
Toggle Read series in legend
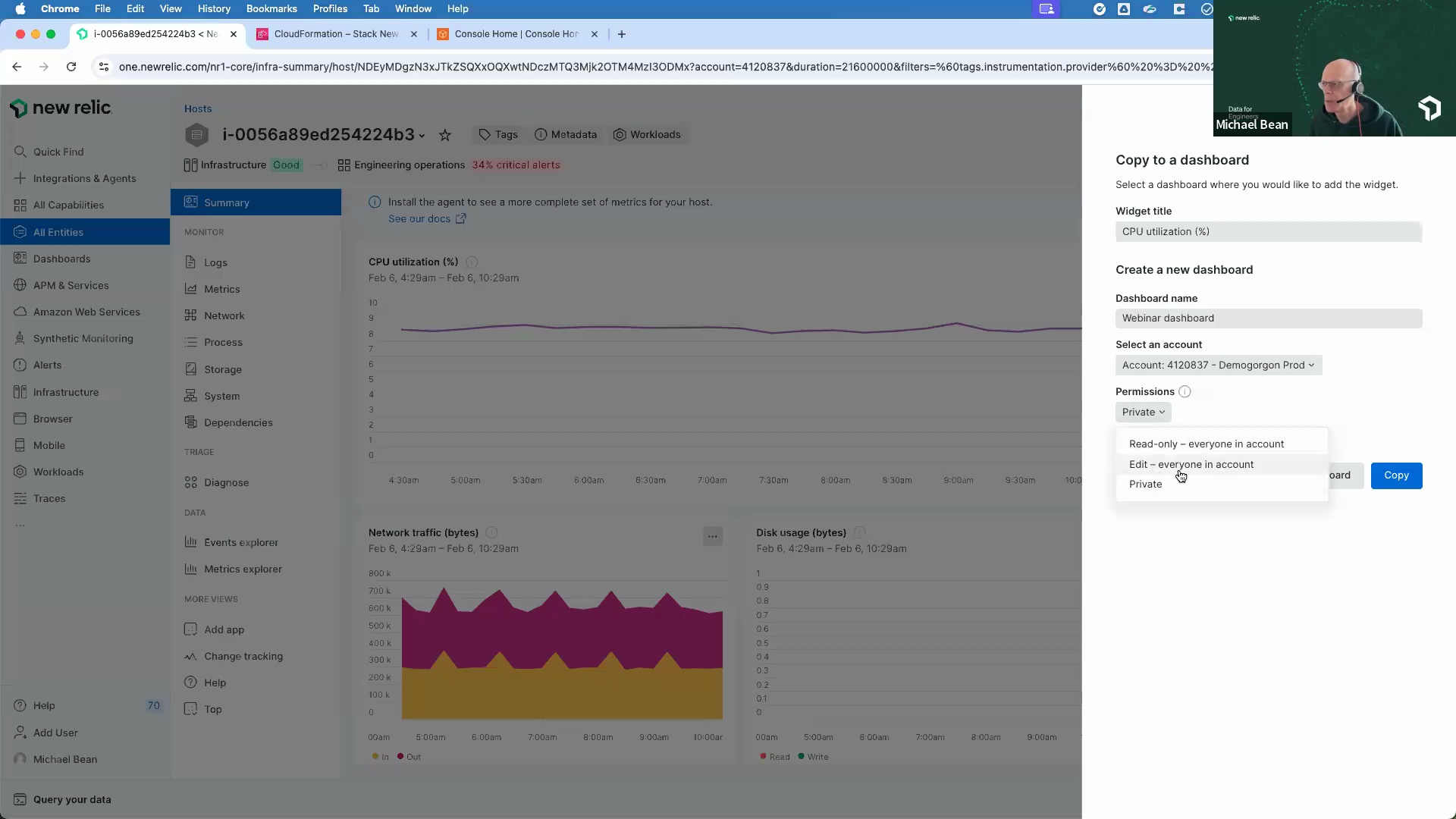(774, 757)
